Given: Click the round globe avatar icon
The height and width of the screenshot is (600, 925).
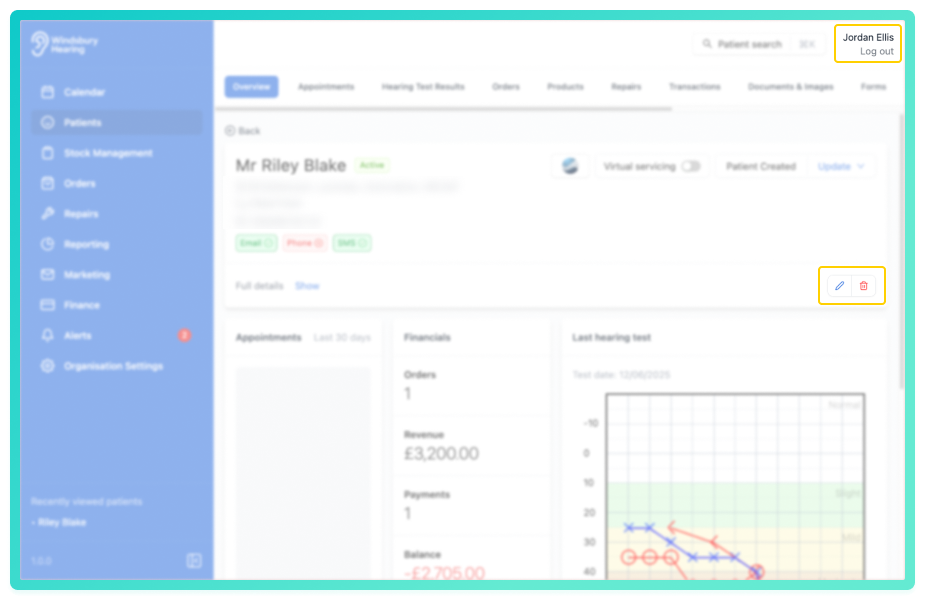Looking at the screenshot, I should (570, 166).
